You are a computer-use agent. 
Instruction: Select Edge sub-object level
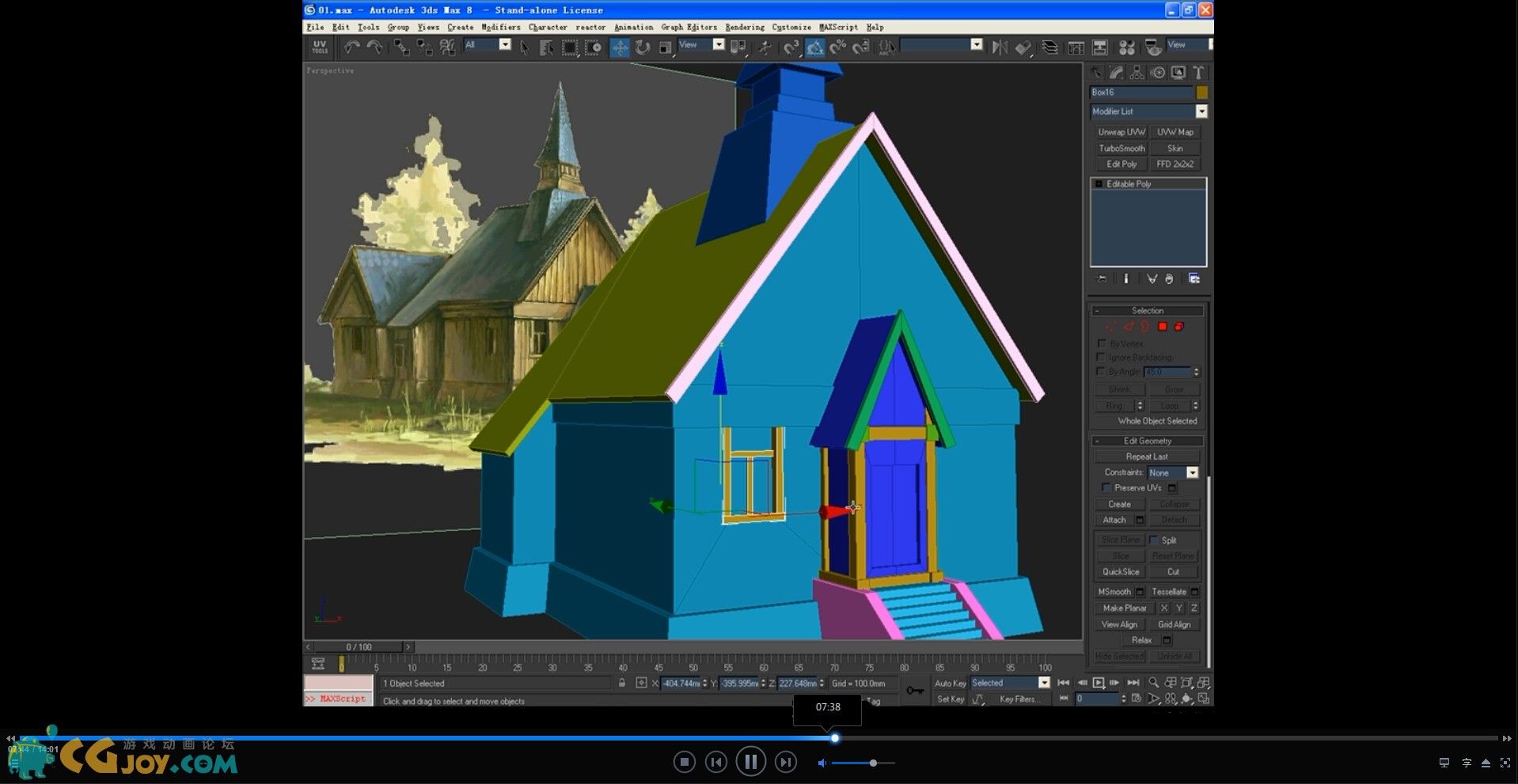pyautogui.click(x=1128, y=327)
